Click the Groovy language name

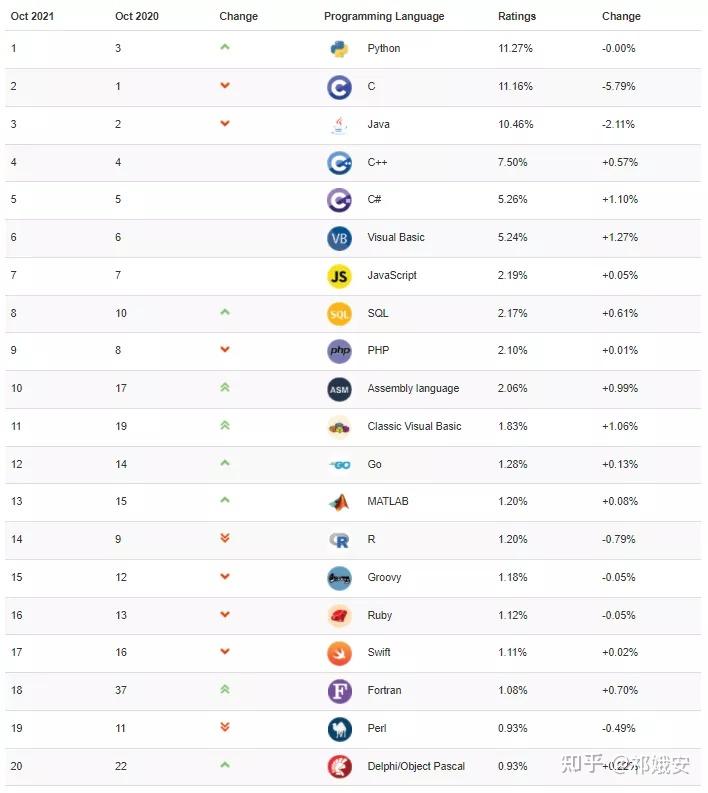pos(384,578)
